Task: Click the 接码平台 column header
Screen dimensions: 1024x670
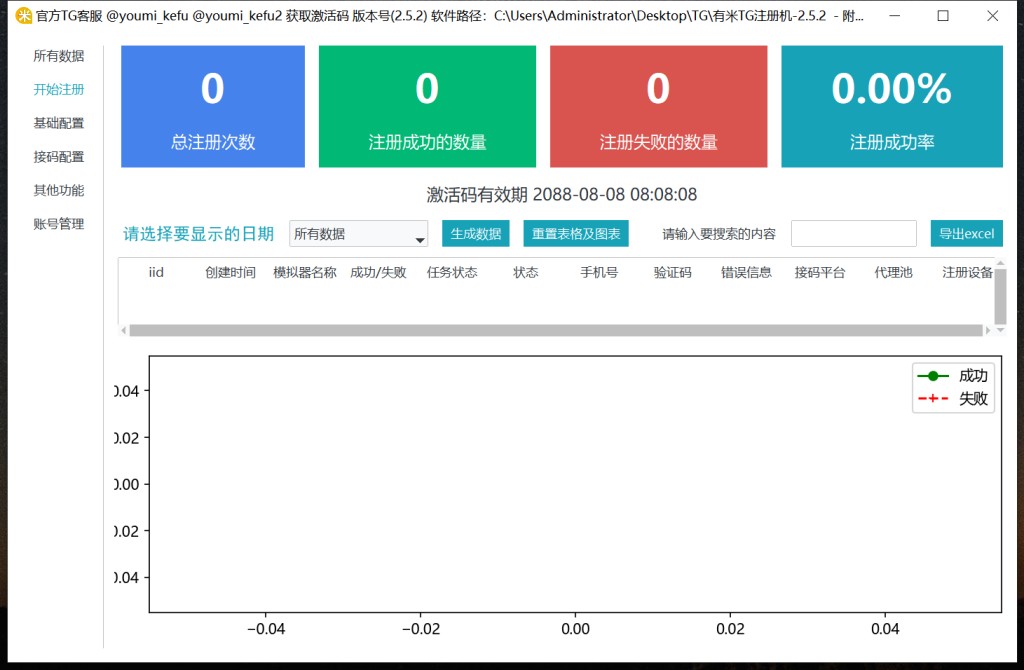Action: click(820, 272)
